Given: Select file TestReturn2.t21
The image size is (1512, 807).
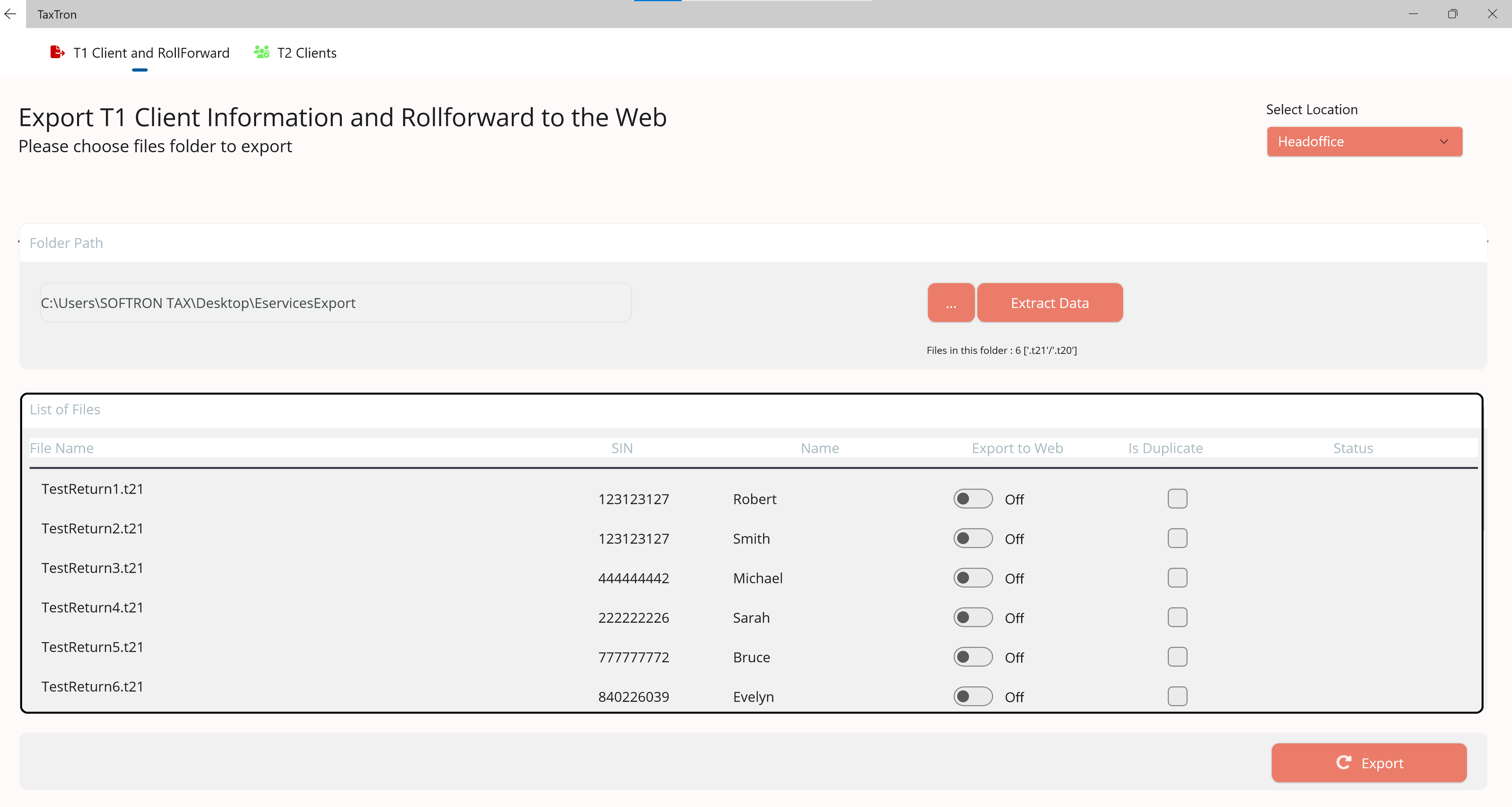Looking at the screenshot, I should click(92, 528).
